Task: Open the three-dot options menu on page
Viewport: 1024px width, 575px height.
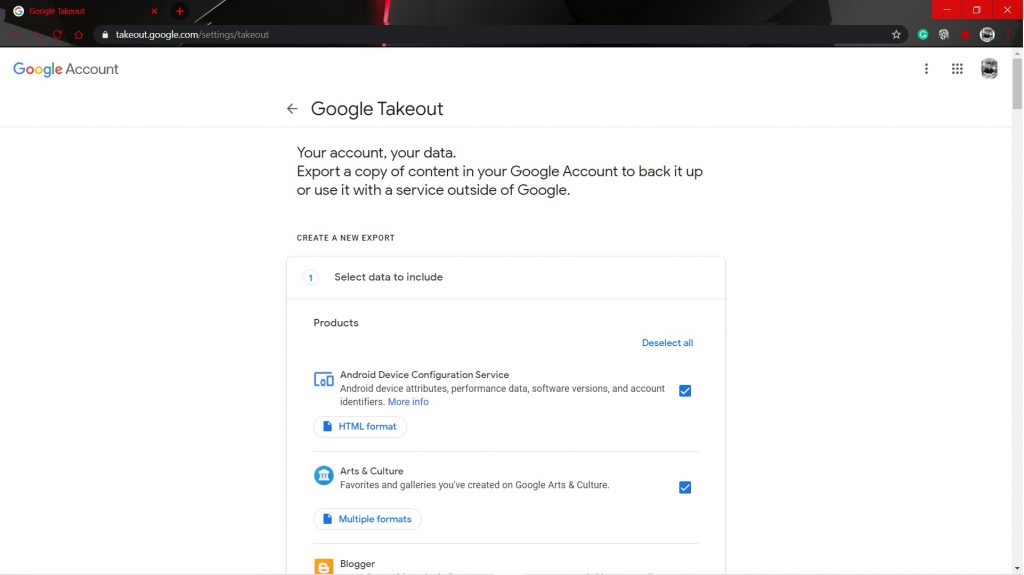Action: [926, 69]
